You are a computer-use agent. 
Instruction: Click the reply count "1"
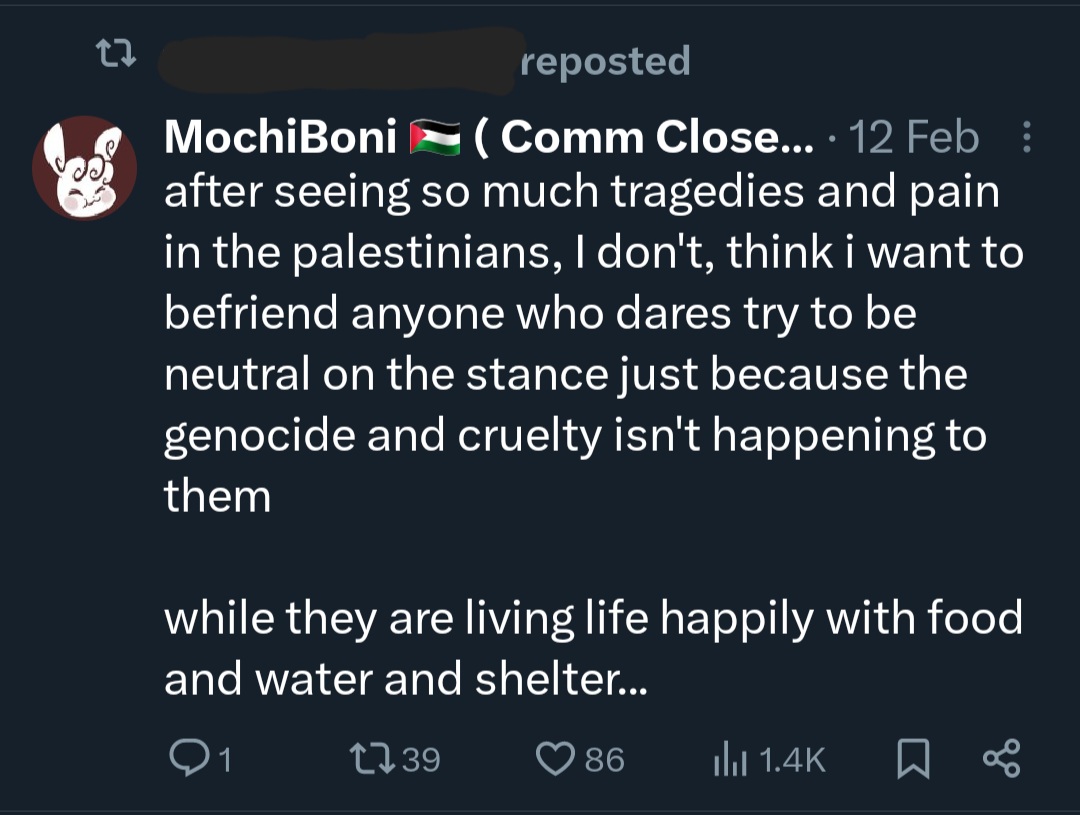(225, 761)
